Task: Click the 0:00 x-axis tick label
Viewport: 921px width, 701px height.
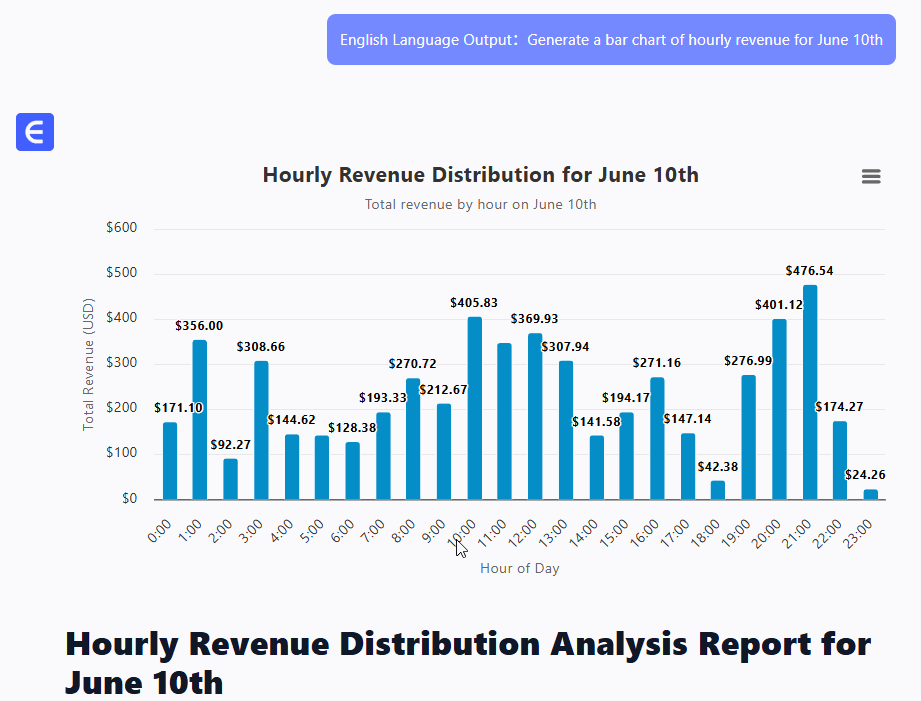Action: (x=159, y=530)
